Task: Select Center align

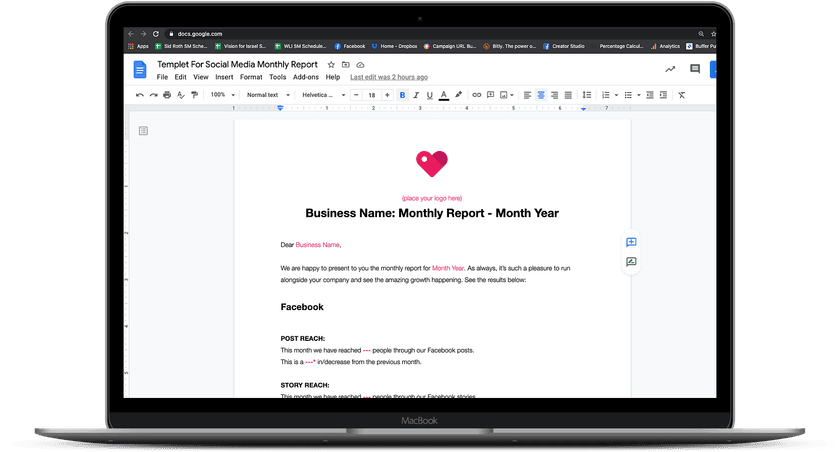Action: pos(541,95)
